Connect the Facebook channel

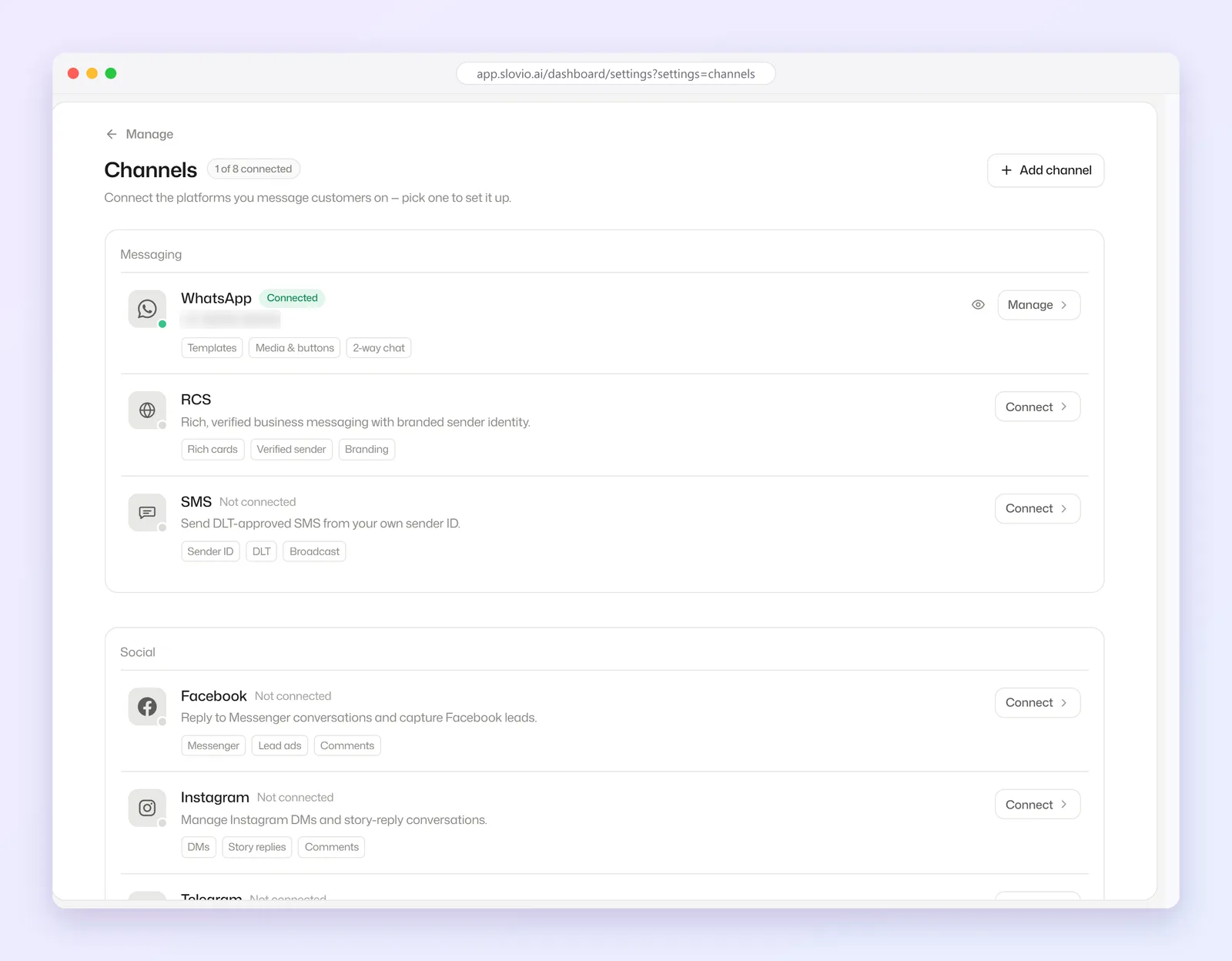tap(1037, 702)
